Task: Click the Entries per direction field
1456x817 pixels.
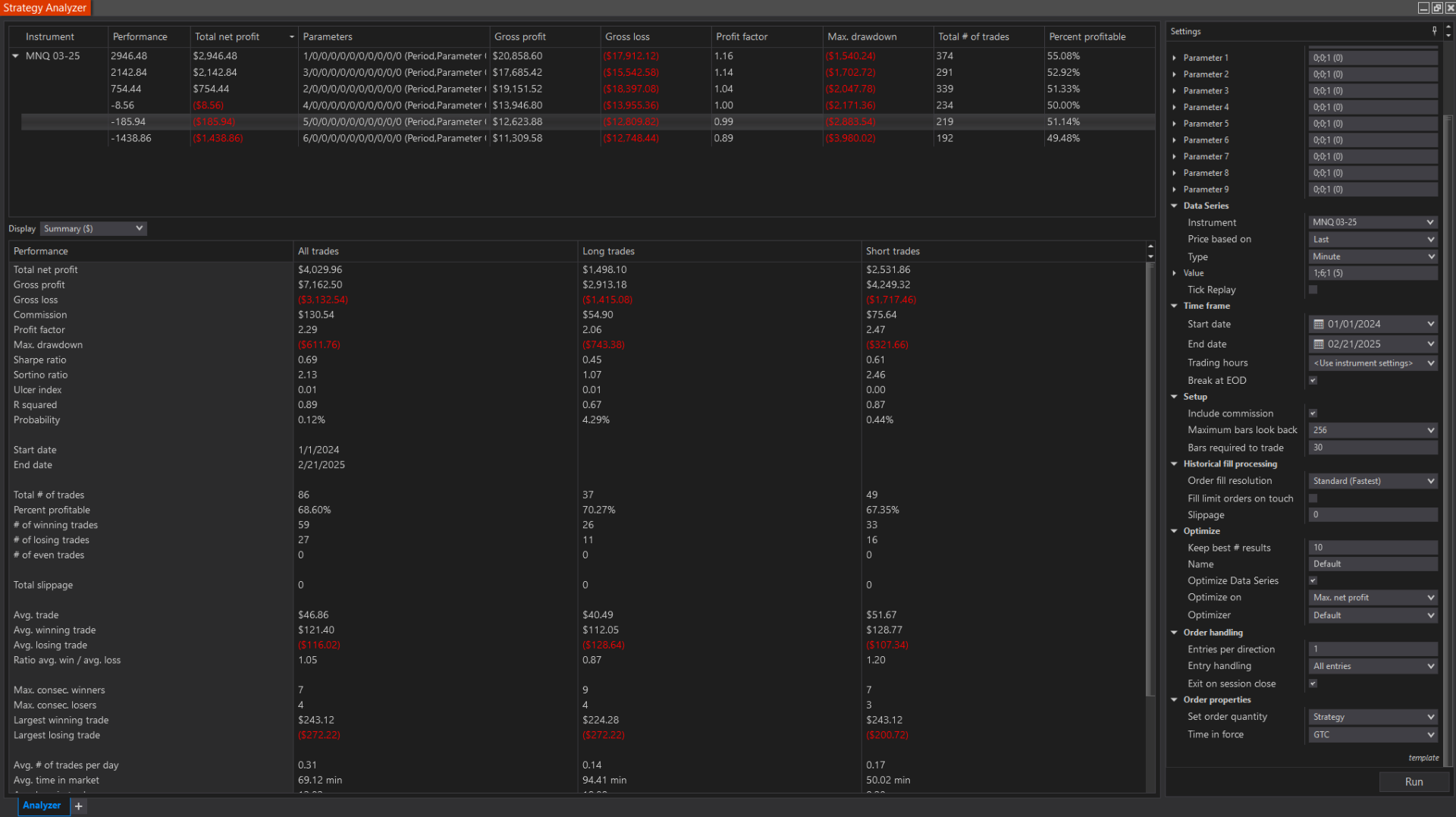Action: coord(1373,649)
